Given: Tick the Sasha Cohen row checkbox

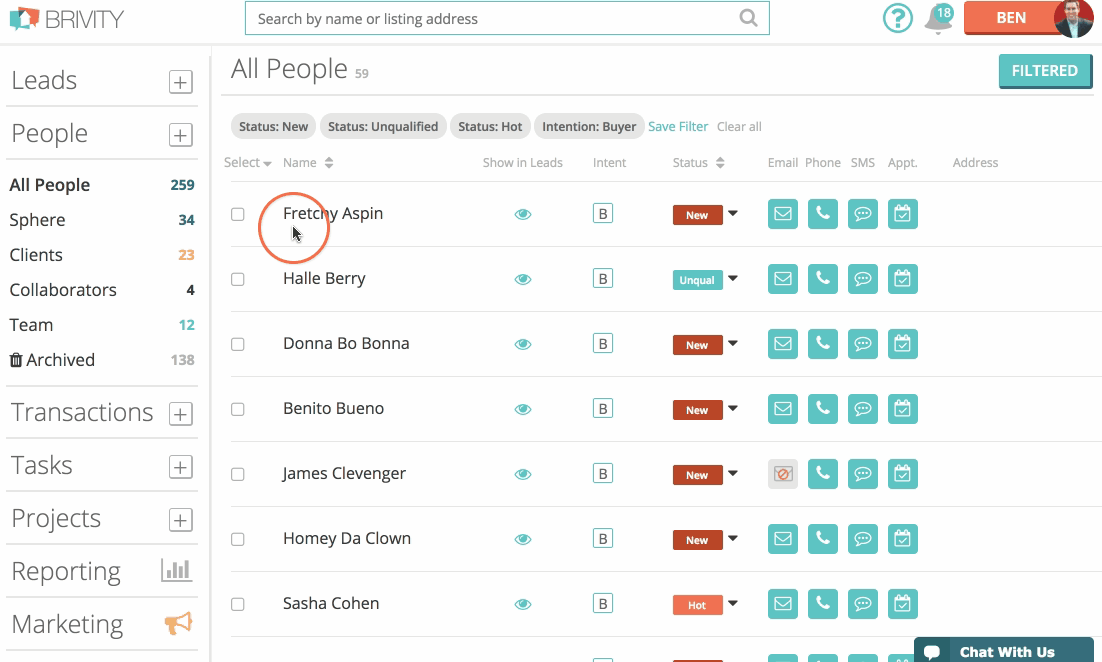Looking at the screenshot, I should (x=238, y=604).
